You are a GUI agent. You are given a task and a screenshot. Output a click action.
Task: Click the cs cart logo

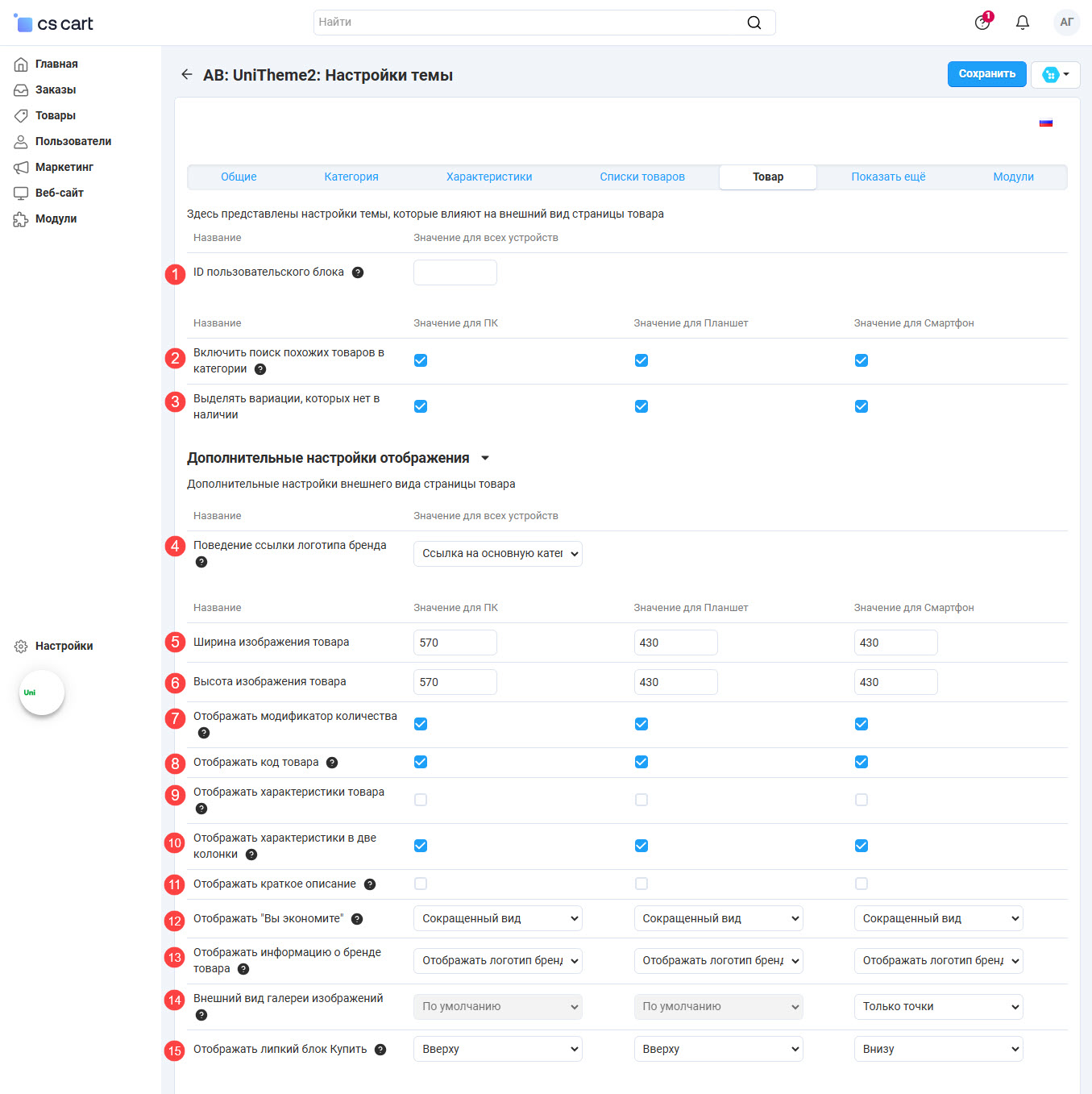pyautogui.click(x=54, y=23)
